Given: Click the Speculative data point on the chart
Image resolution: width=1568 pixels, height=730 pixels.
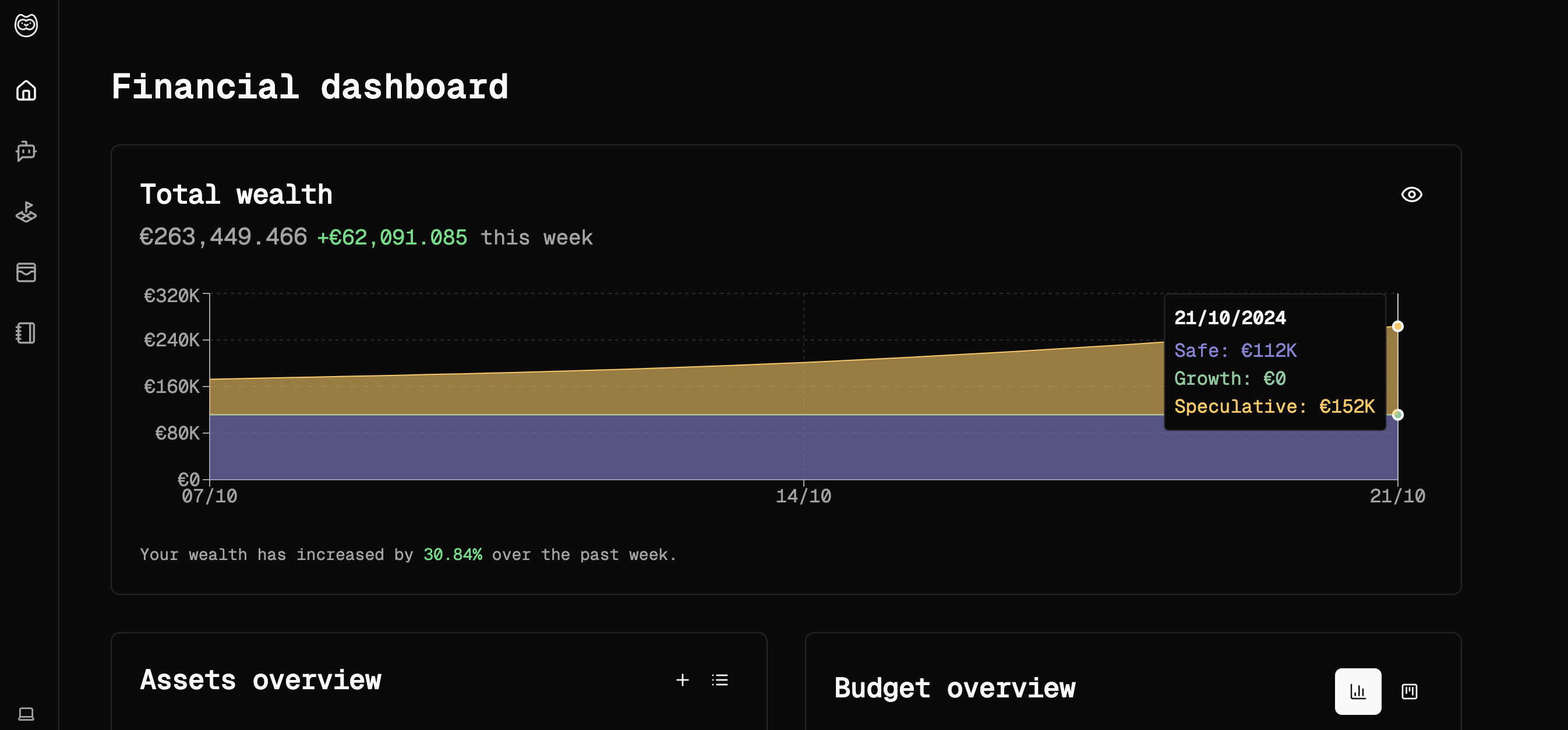Looking at the screenshot, I should (1397, 327).
